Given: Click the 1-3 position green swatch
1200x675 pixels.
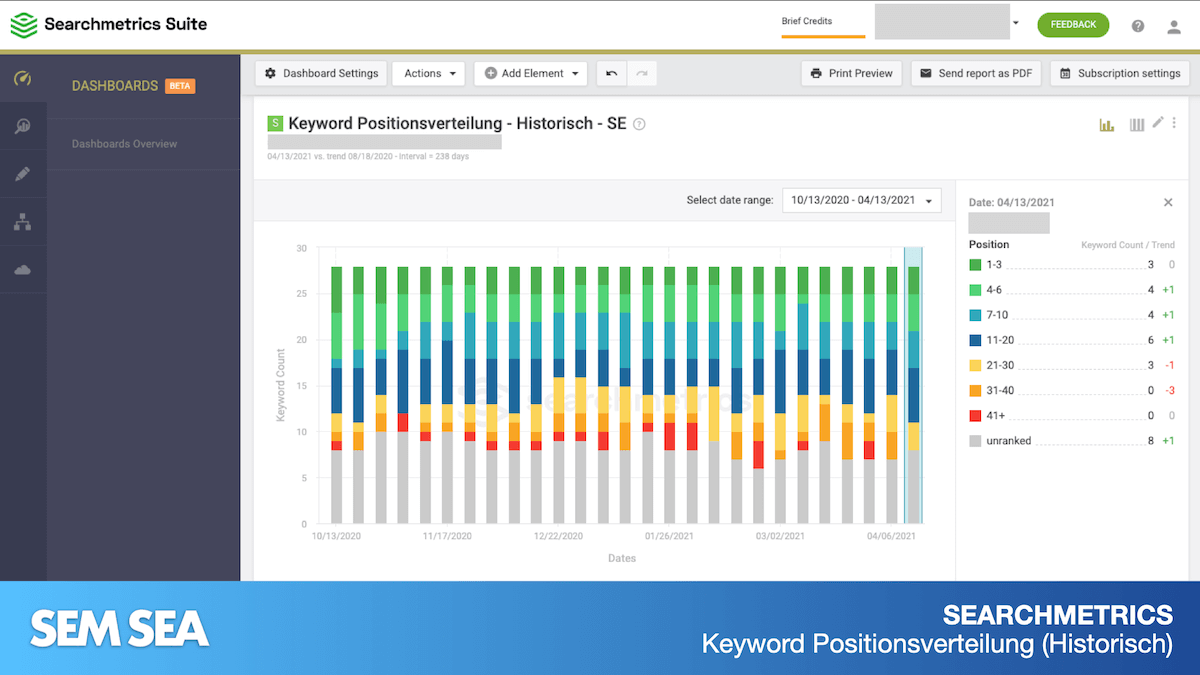Looking at the screenshot, I should click(976, 265).
